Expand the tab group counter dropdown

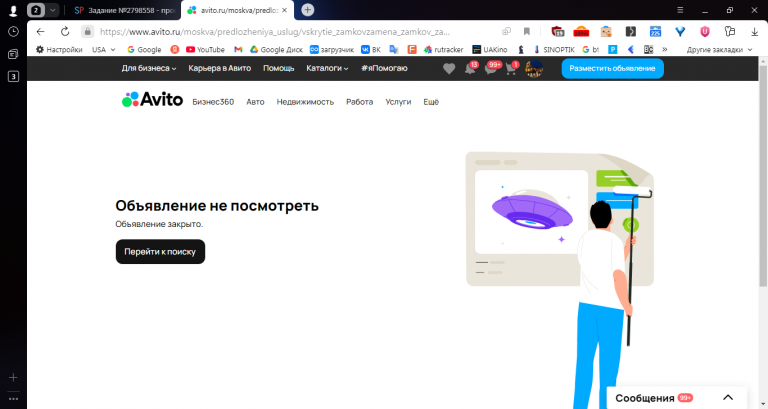point(52,10)
